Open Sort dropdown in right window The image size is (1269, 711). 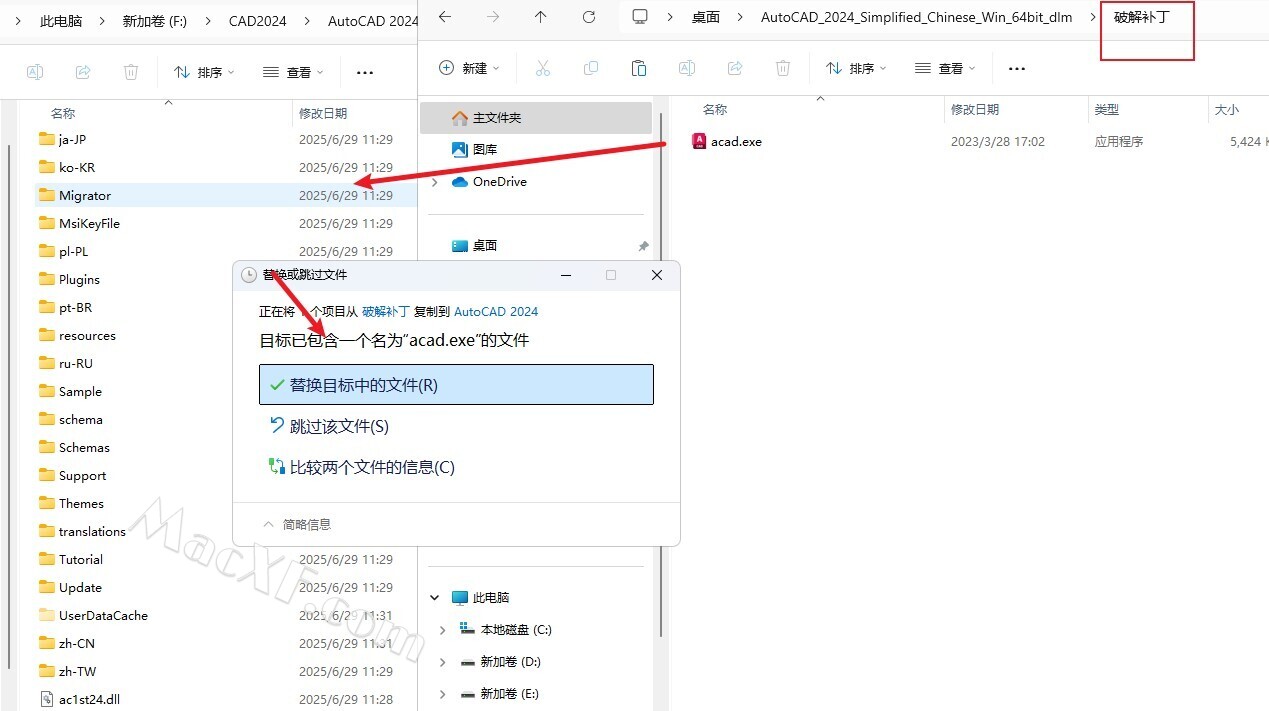point(856,68)
